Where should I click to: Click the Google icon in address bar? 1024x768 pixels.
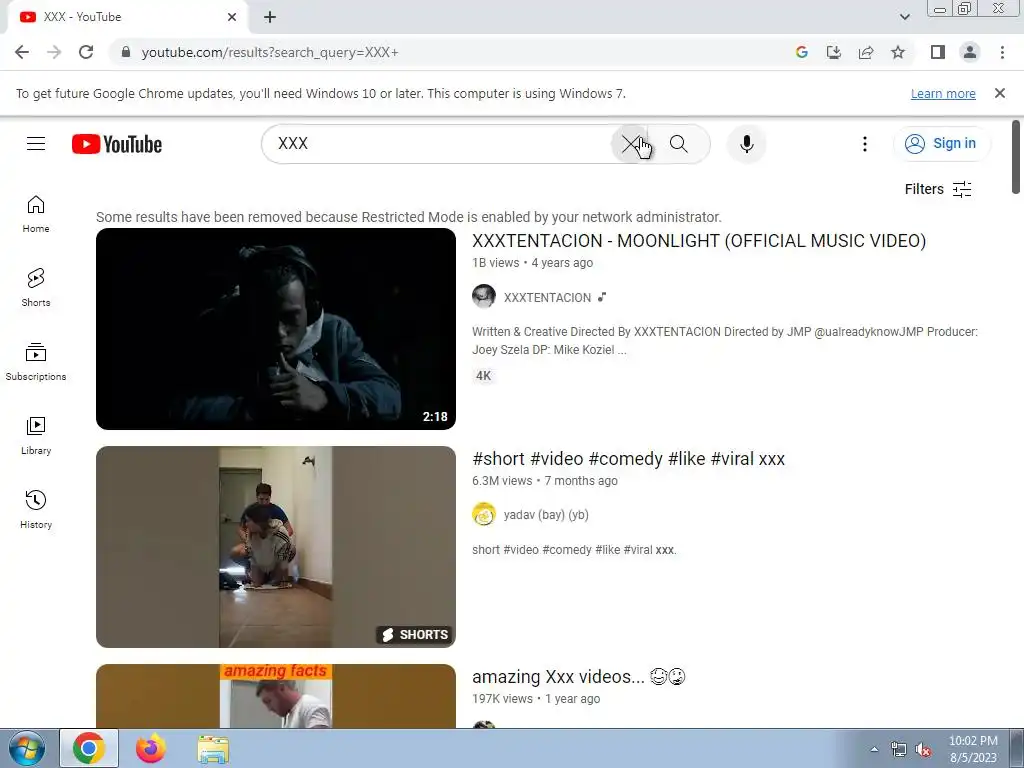[801, 52]
